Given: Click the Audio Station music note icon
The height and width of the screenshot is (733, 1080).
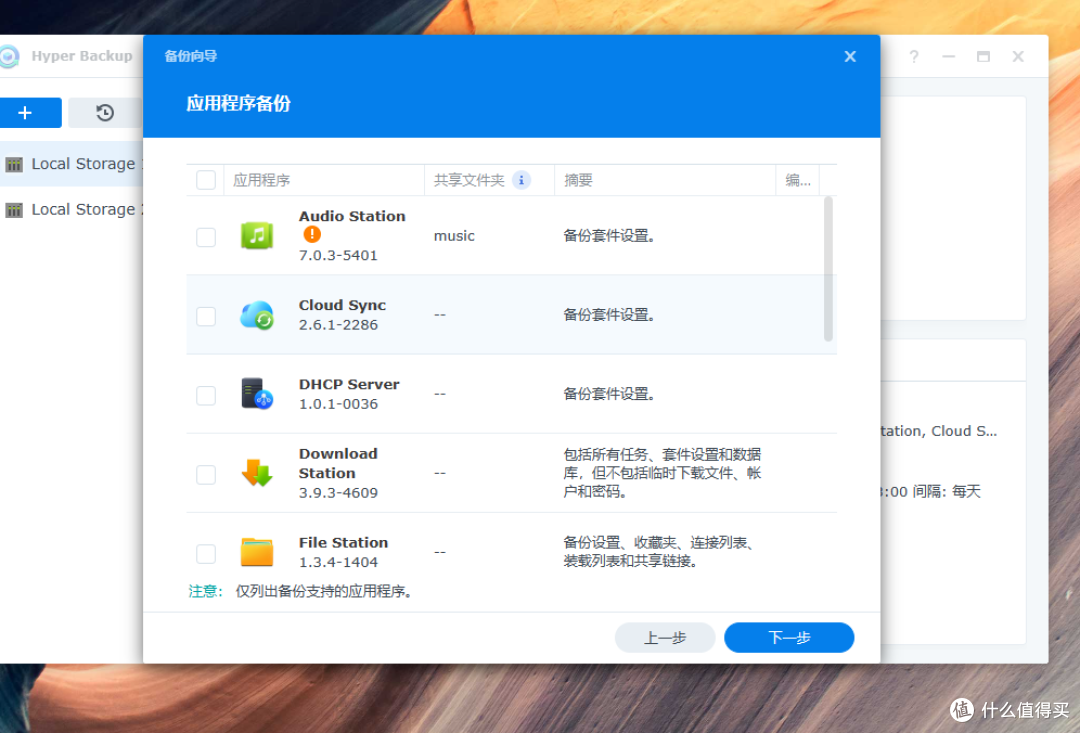Looking at the screenshot, I should coord(257,236).
